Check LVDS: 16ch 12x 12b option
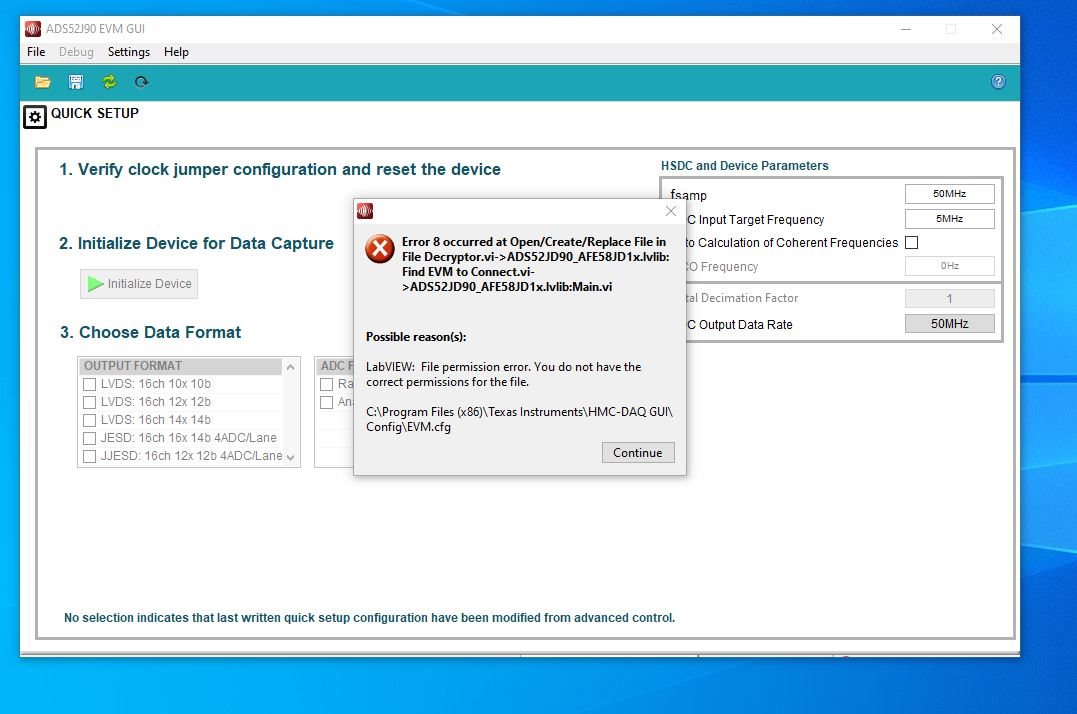 (89, 402)
